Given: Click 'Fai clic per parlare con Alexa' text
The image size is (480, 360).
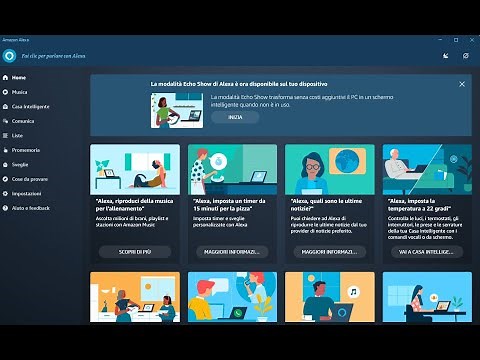Looking at the screenshot, I should coord(53,56).
